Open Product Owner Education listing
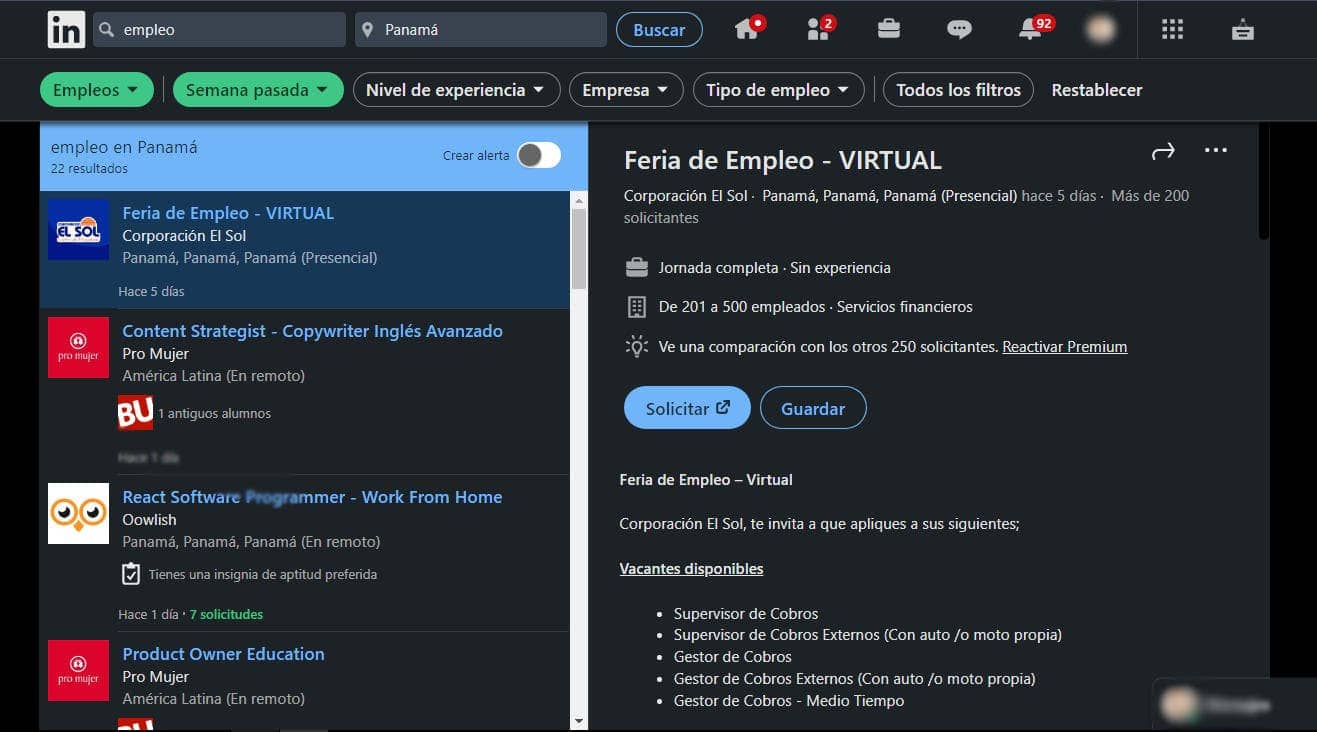Image resolution: width=1317 pixels, height=732 pixels. [223, 654]
